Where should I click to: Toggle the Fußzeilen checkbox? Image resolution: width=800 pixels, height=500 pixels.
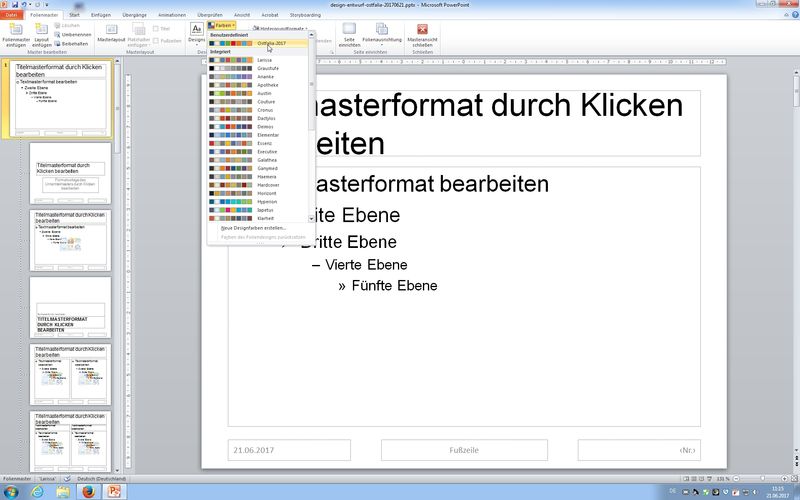158,41
